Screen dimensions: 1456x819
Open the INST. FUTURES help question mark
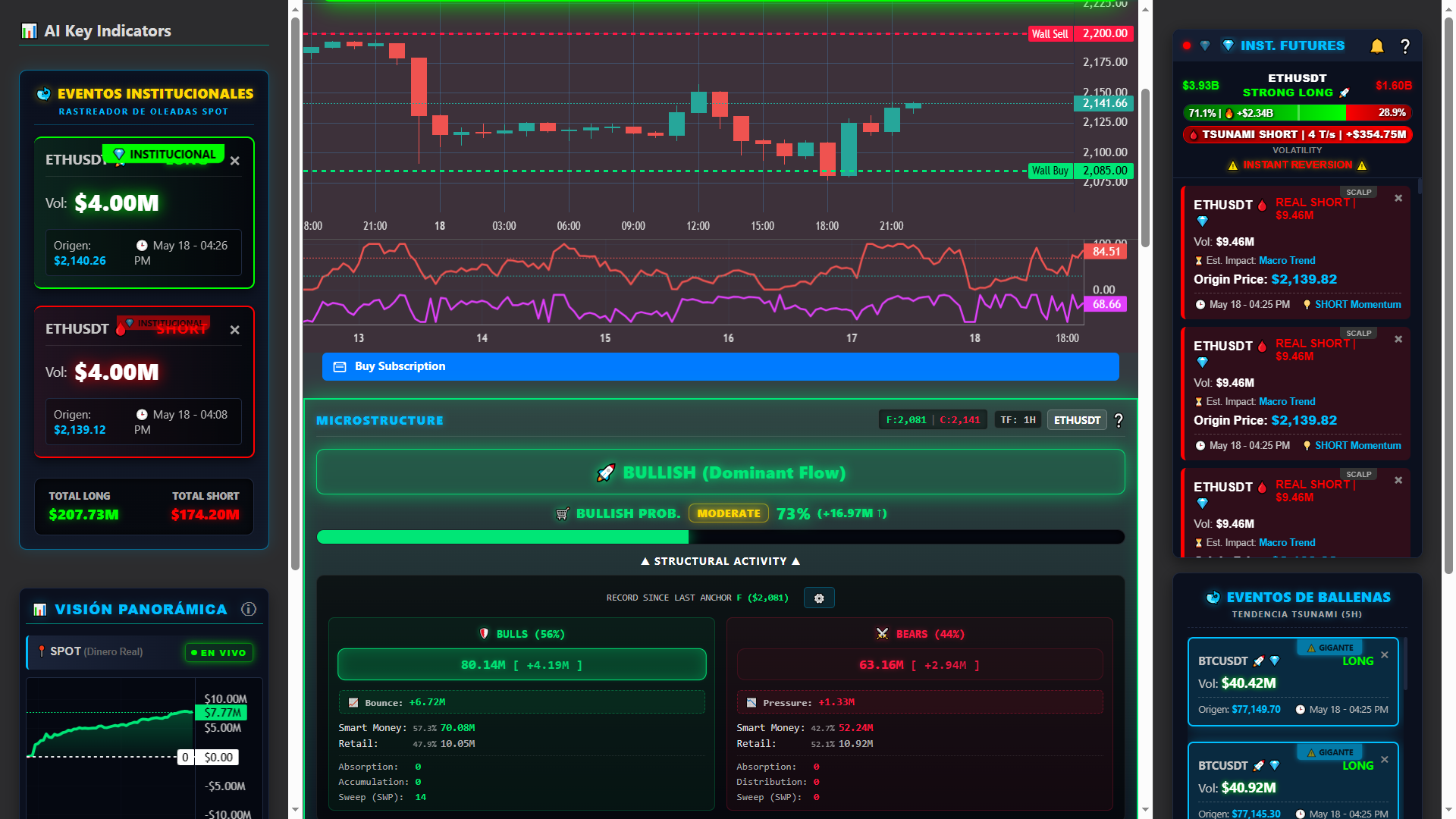[1405, 46]
